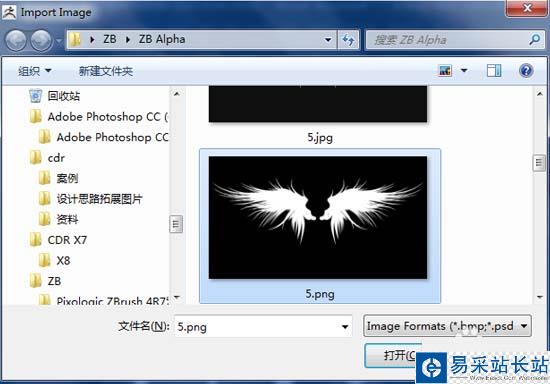Click the folder icon next to cdr
Image resolution: width=550 pixels, height=384 pixels.
(x=35, y=157)
